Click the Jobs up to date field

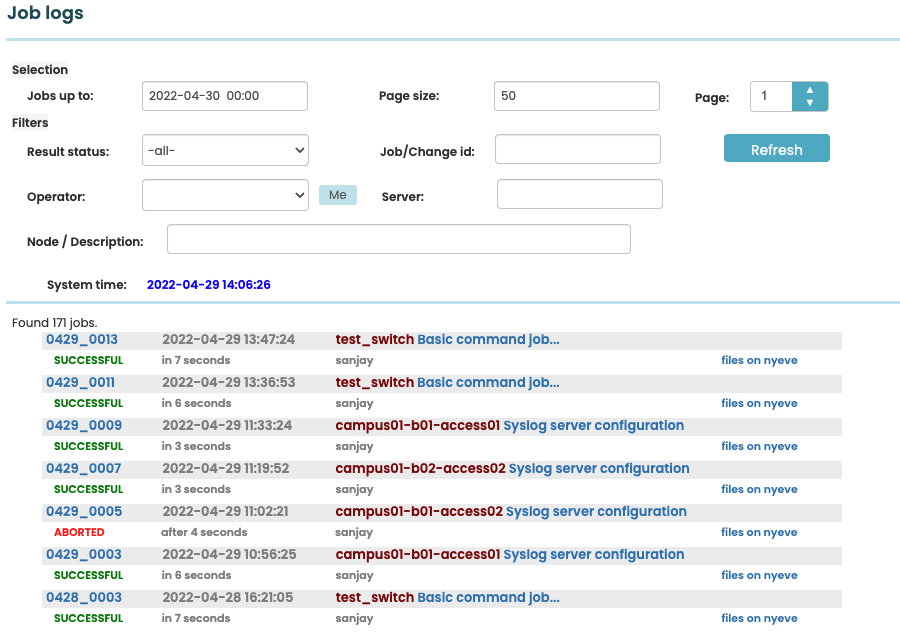225,96
